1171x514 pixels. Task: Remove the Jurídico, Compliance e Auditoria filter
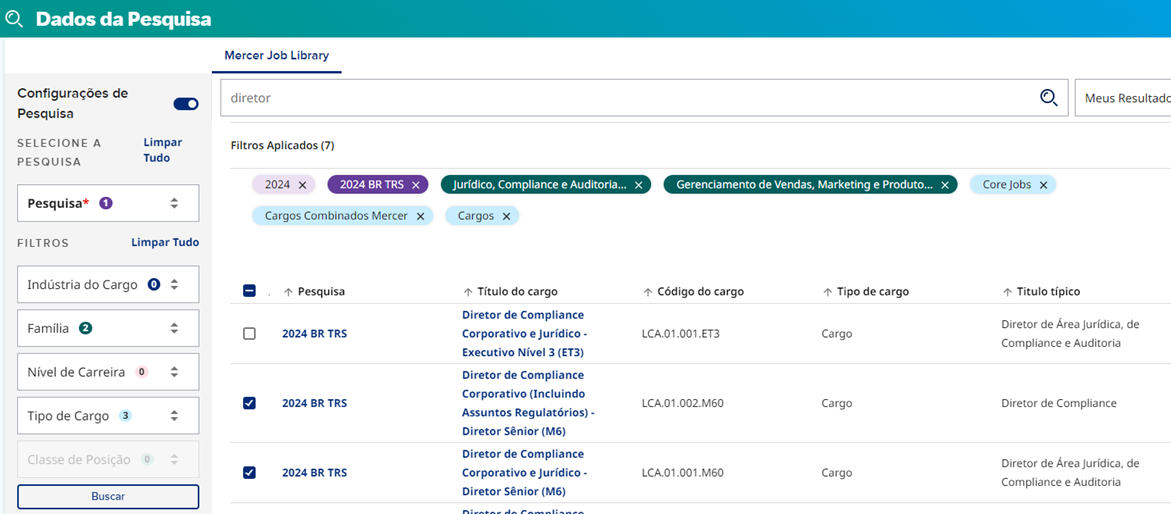(x=638, y=185)
